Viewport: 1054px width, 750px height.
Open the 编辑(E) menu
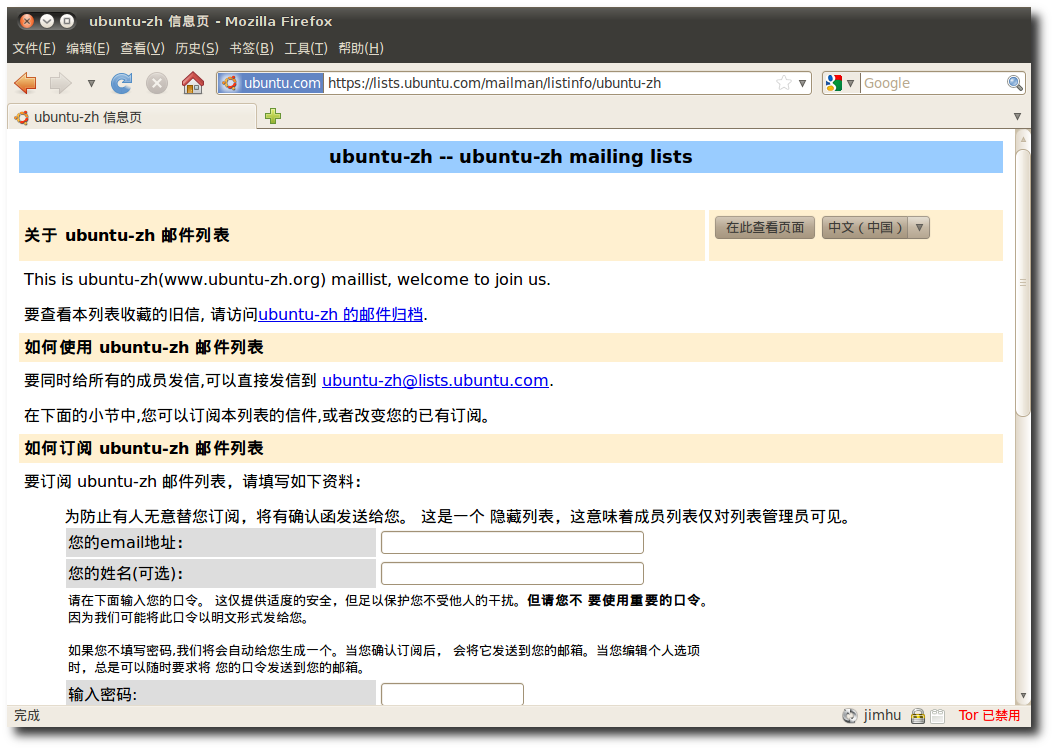[88, 48]
